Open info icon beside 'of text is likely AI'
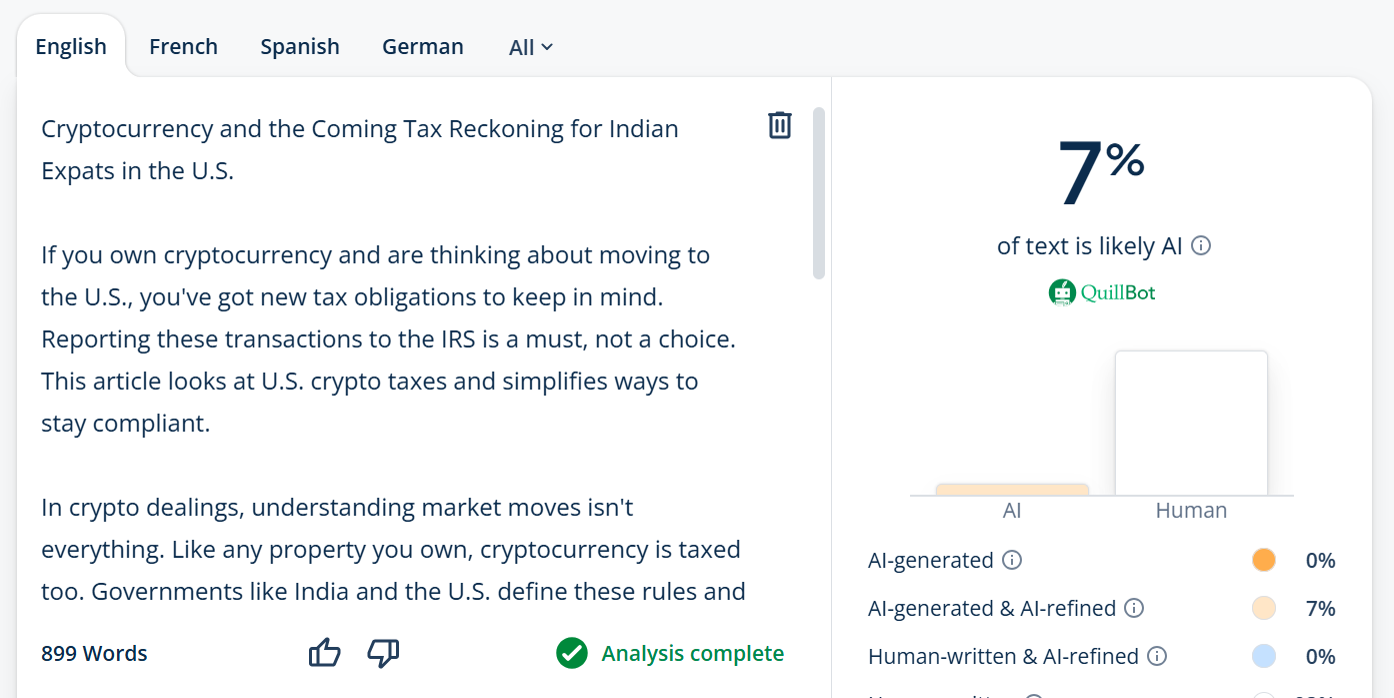 (1202, 245)
